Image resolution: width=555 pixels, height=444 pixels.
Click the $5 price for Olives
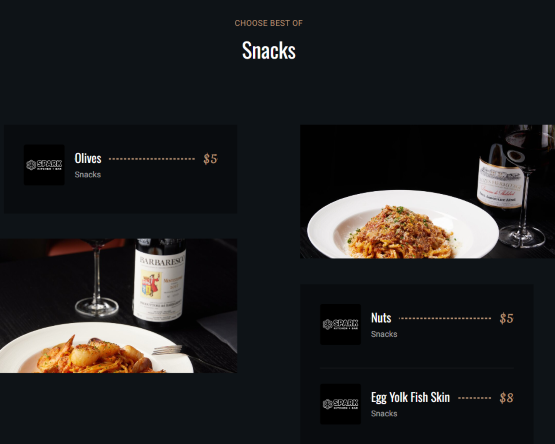pyautogui.click(x=210, y=159)
